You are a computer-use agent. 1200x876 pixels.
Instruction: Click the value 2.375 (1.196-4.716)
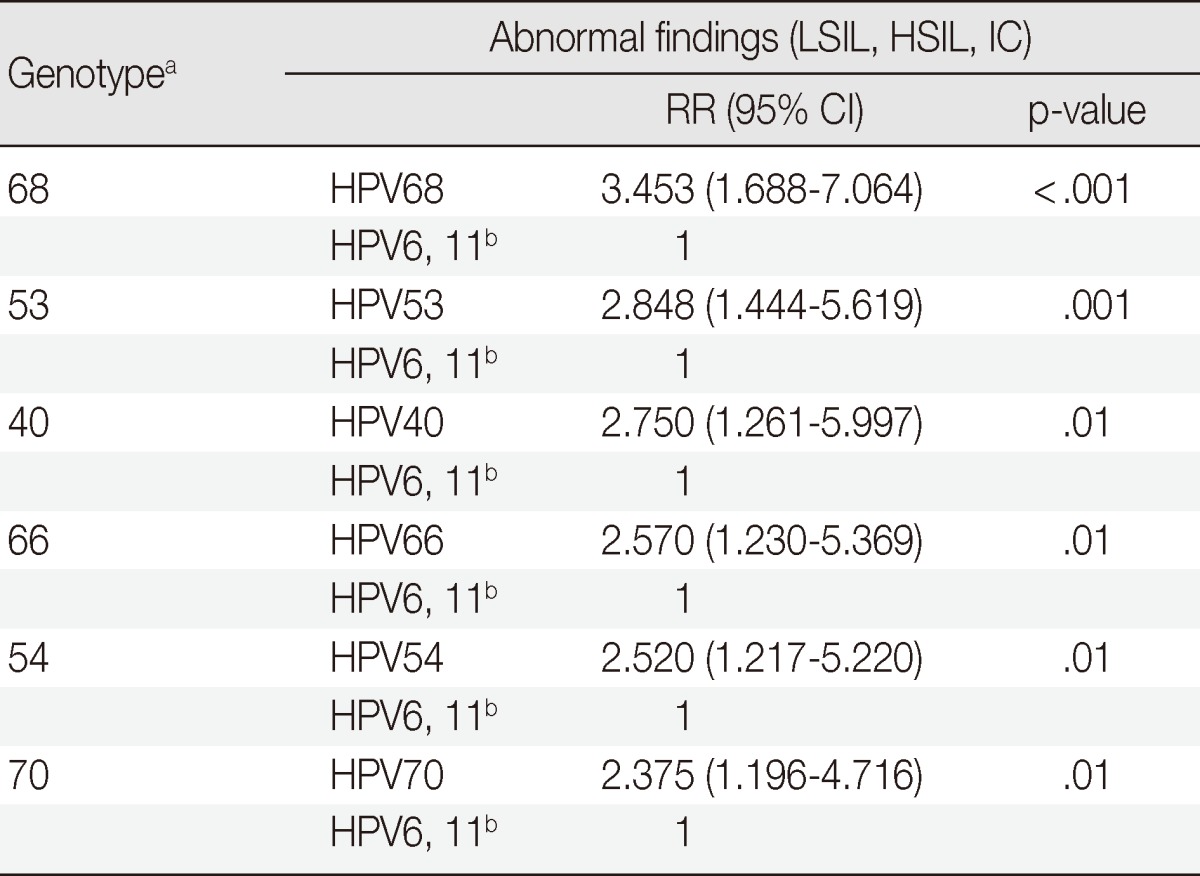[757, 777]
